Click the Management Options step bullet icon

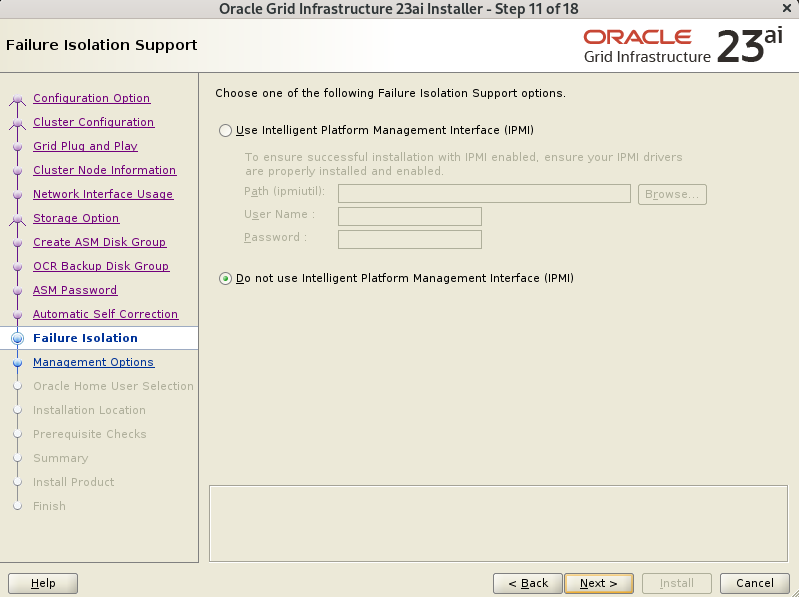(17, 362)
